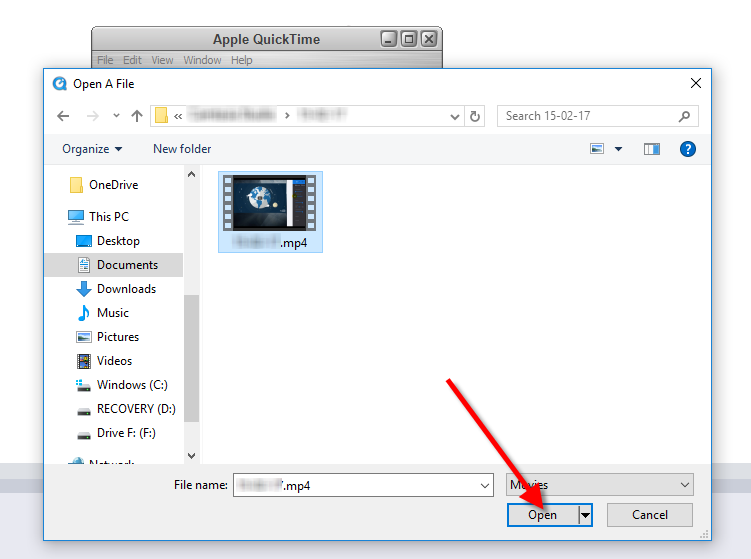Click the Back navigation arrow
751x559 pixels.
(63, 116)
